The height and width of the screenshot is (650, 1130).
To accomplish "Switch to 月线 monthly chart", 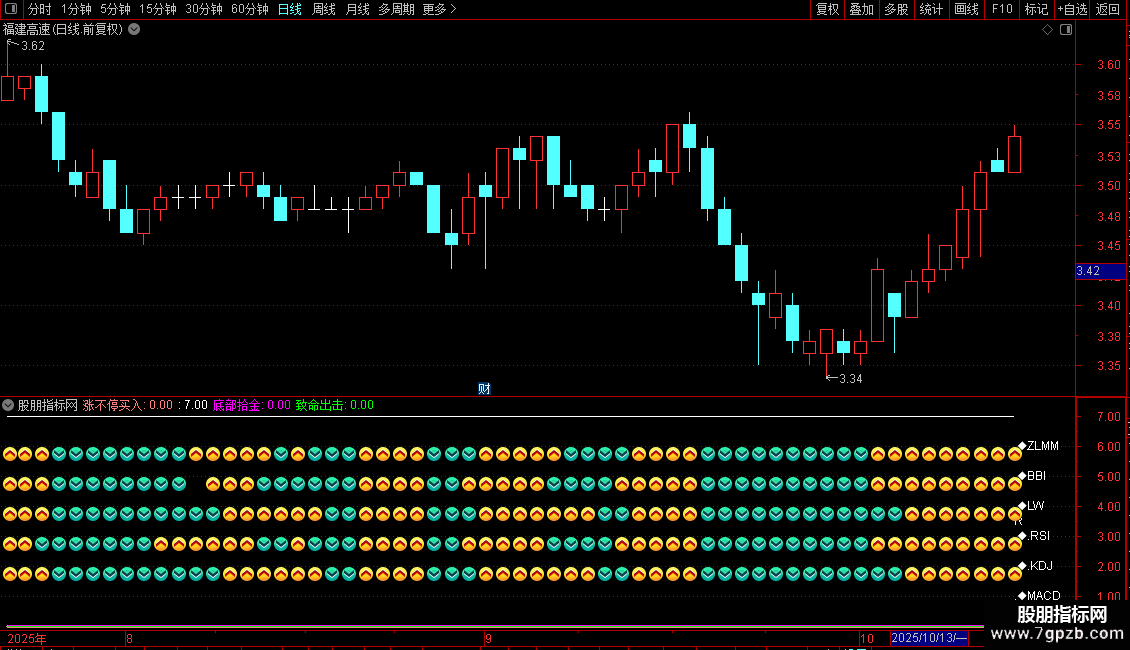I will [357, 9].
